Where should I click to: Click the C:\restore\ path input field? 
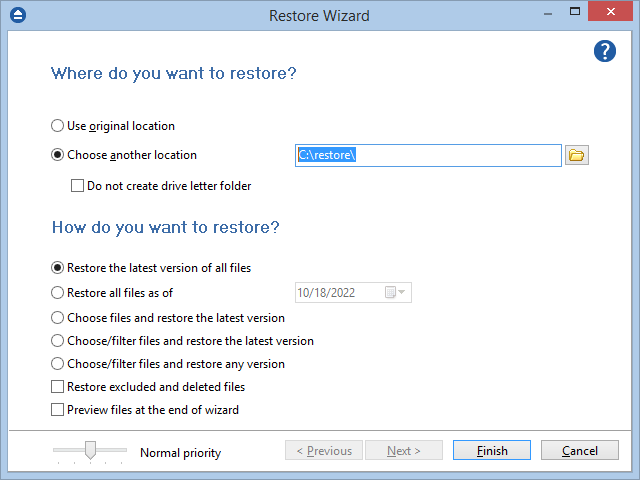[x=428, y=155]
